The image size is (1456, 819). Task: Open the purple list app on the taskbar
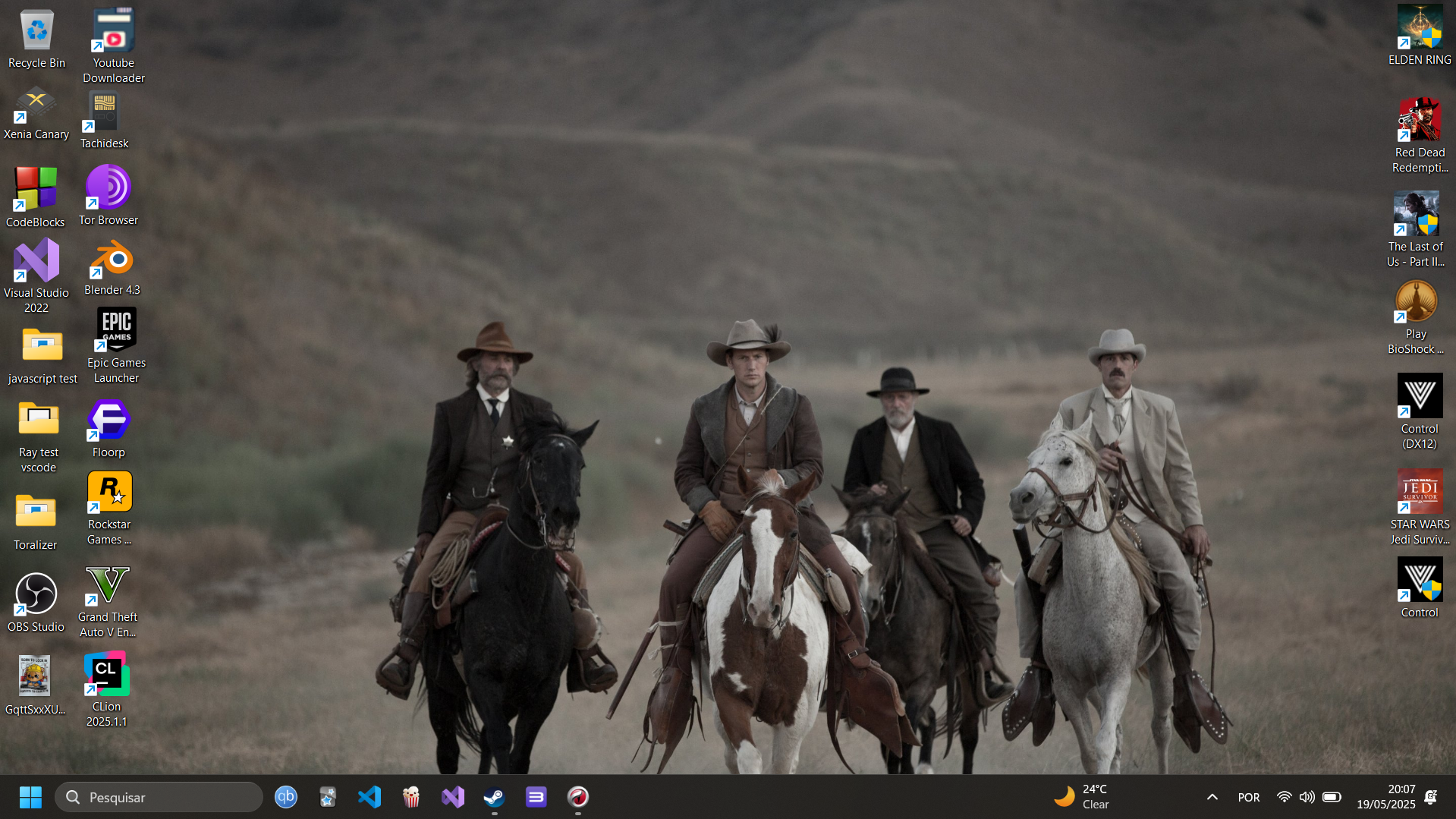[536, 797]
